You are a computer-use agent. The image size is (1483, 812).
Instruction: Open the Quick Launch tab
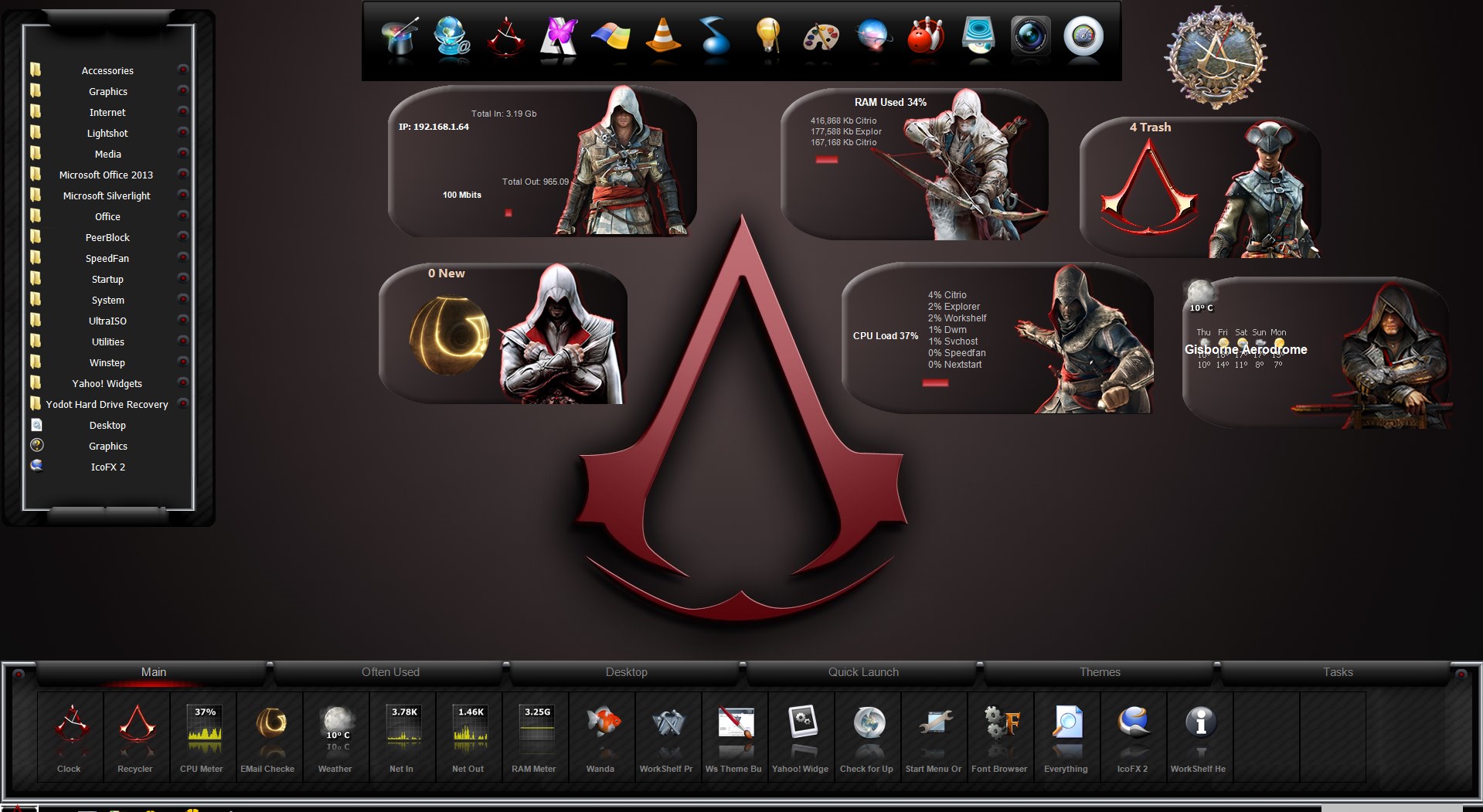click(863, 672)
